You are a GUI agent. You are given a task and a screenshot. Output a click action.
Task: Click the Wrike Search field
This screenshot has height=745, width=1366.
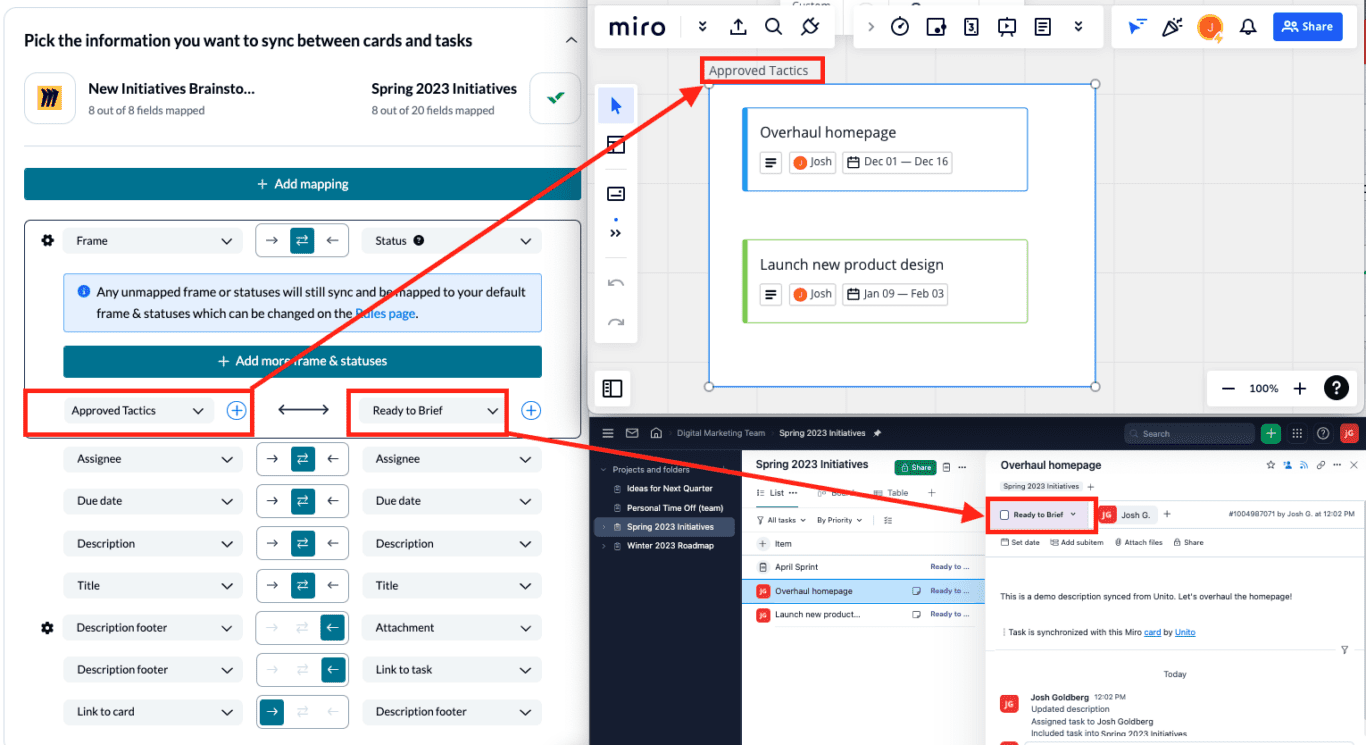(1188, 433)
